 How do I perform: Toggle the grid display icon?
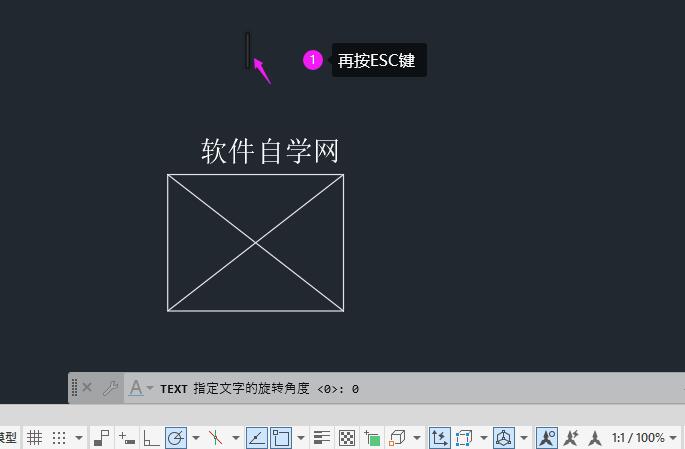tap(35, 437)
